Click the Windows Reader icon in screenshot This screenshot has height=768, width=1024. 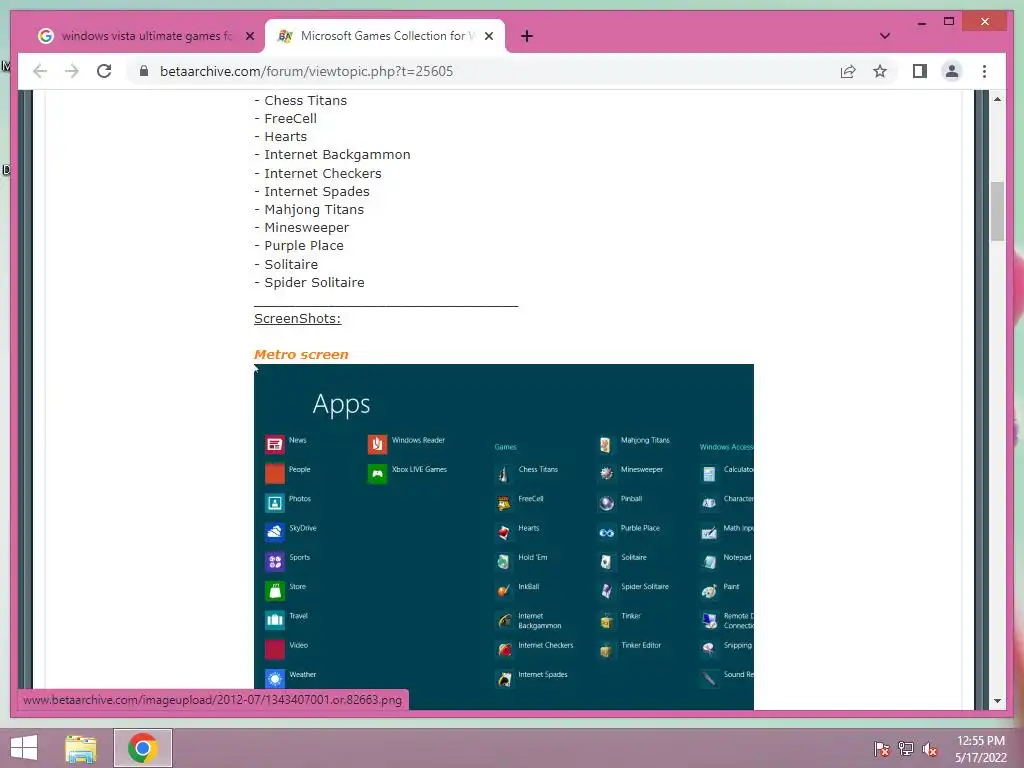[x=377, y=445]
